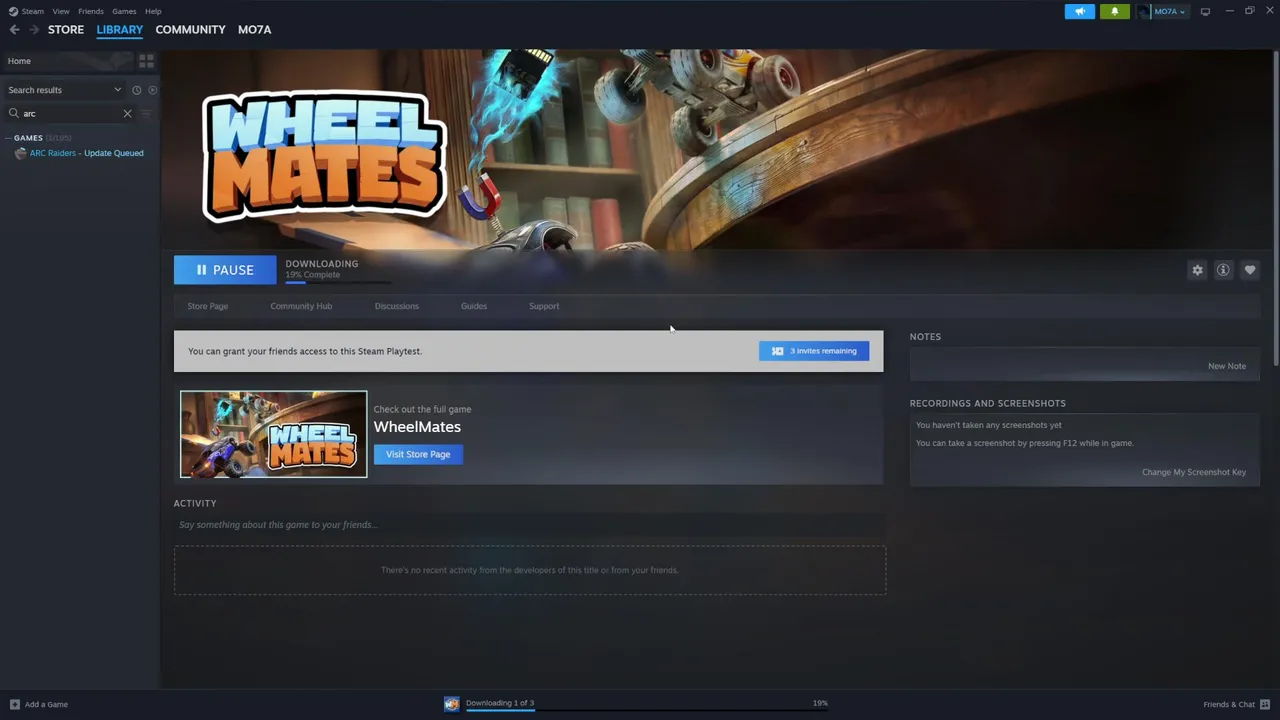This screenshot has width=1280, height=720.
Task: Click the magnifier search icon
Action: point(14,113)
